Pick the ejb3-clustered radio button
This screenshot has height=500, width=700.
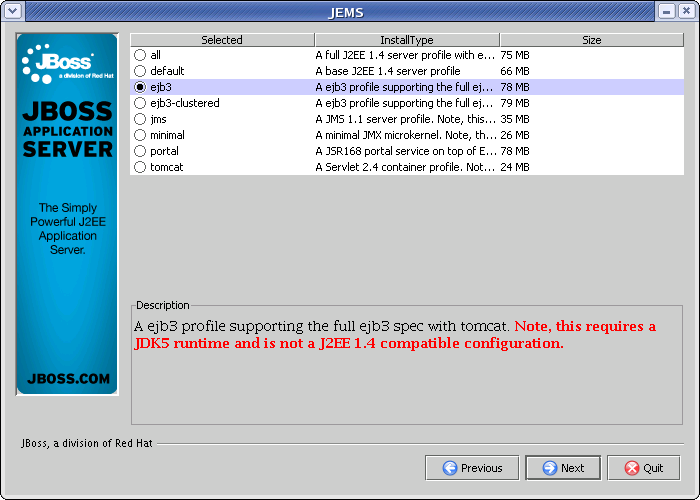(x=140, y=103)
